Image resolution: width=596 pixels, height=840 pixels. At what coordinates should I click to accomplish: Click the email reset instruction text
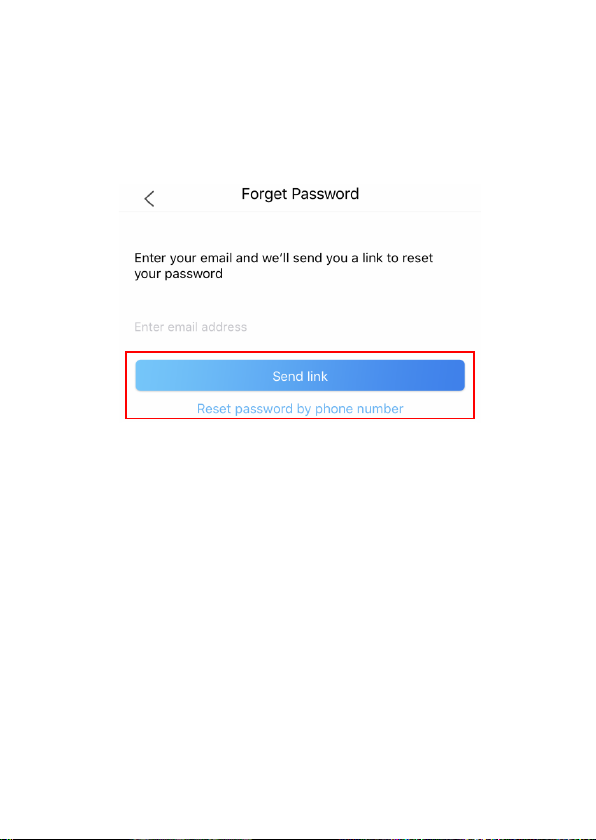(284, 266)
